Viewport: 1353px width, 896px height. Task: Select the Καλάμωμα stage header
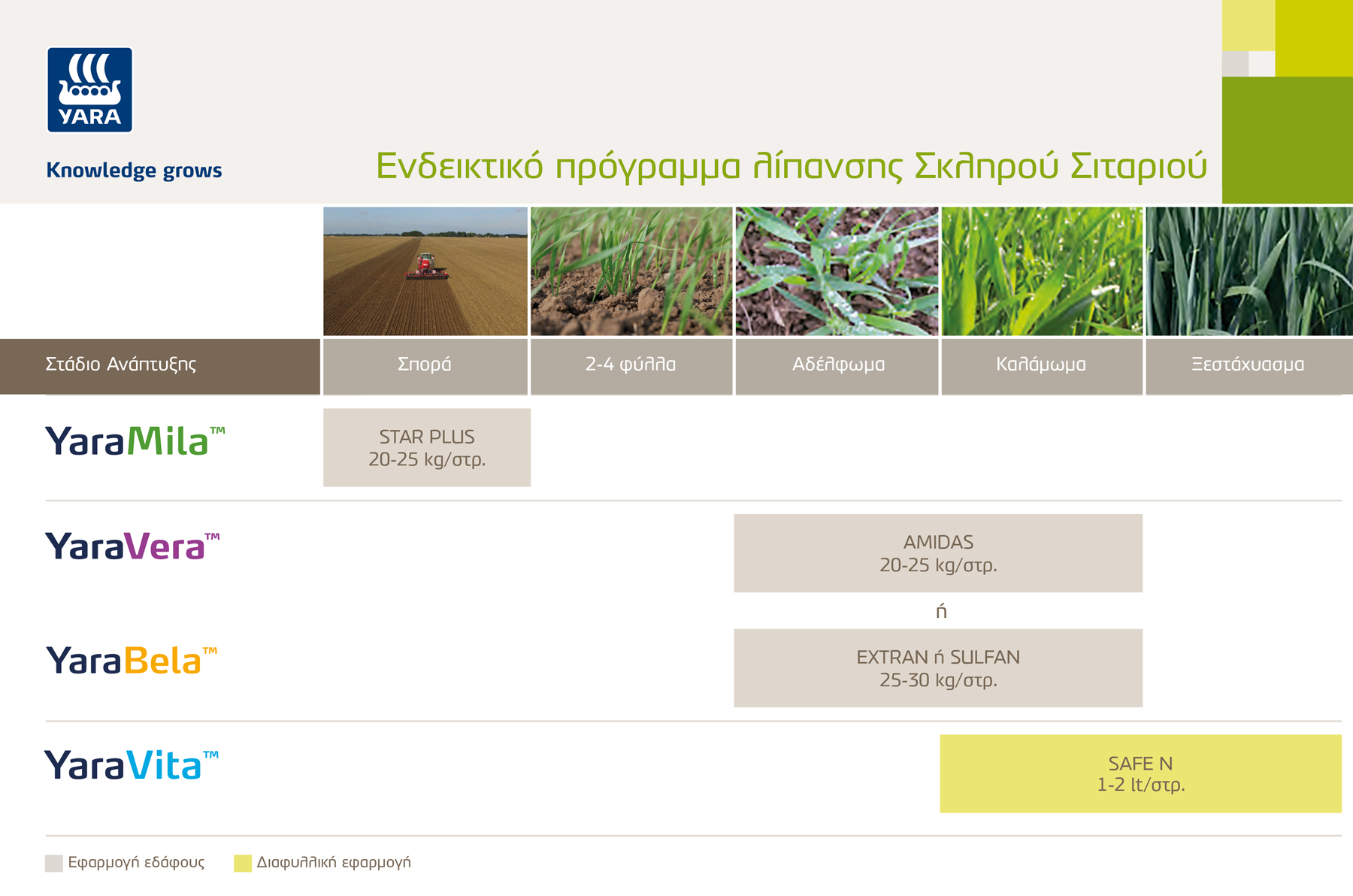1042,366
